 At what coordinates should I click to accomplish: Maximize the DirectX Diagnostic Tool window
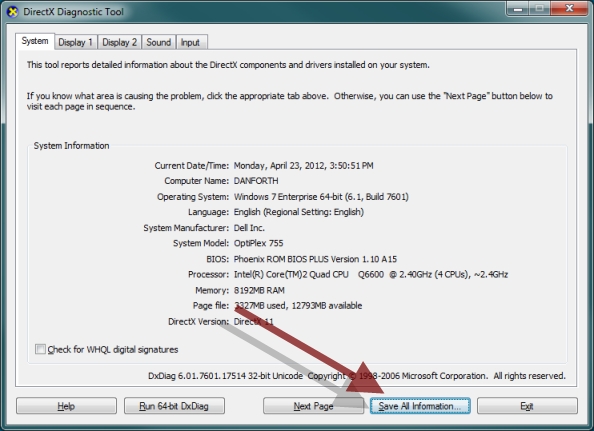tap(540, 8)
